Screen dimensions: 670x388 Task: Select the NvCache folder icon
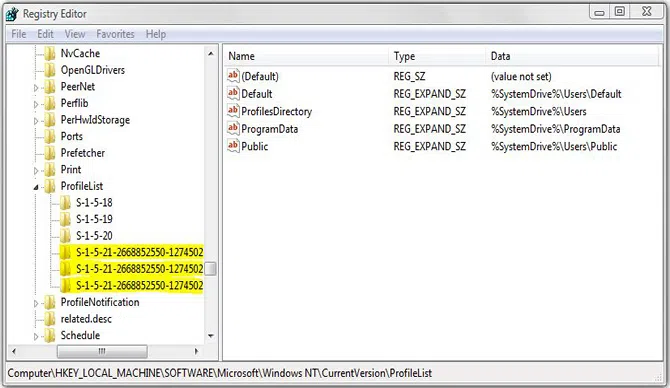50,53
